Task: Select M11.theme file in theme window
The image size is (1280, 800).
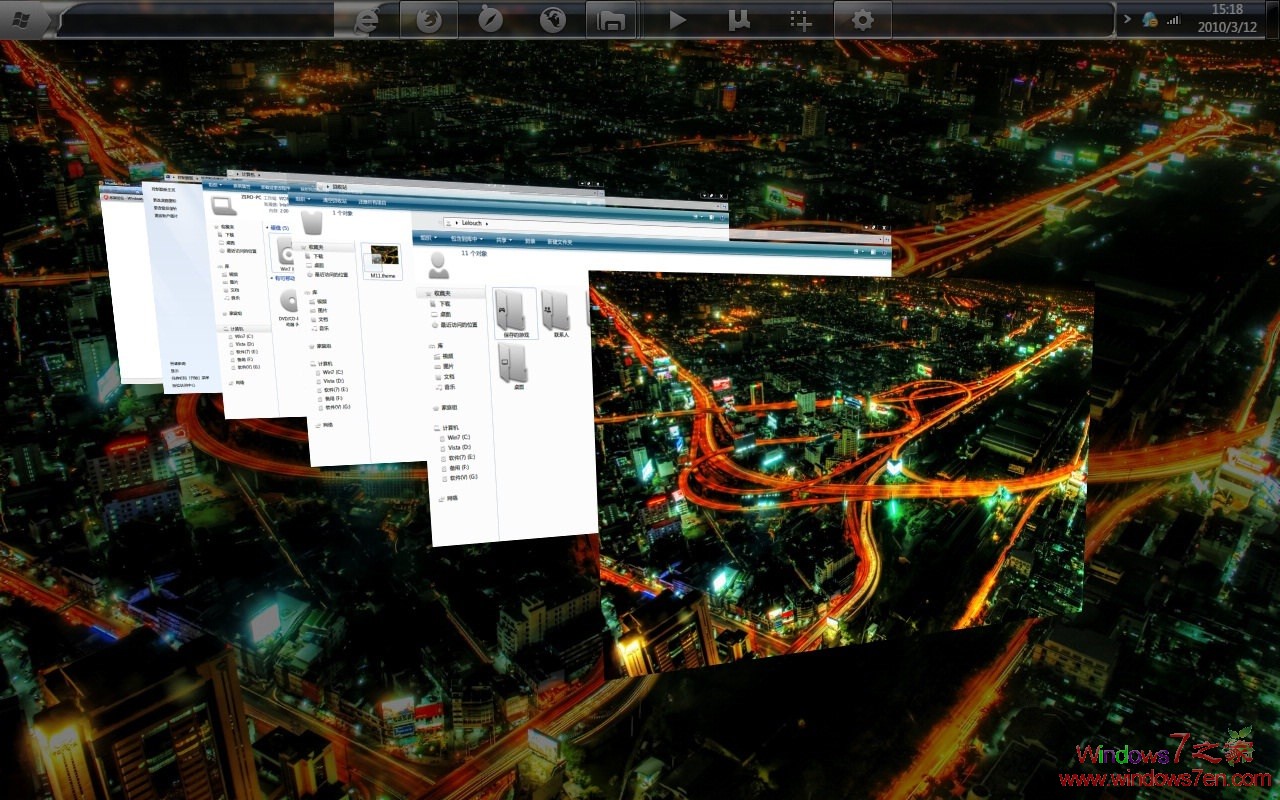Action: tap(382, 260)
